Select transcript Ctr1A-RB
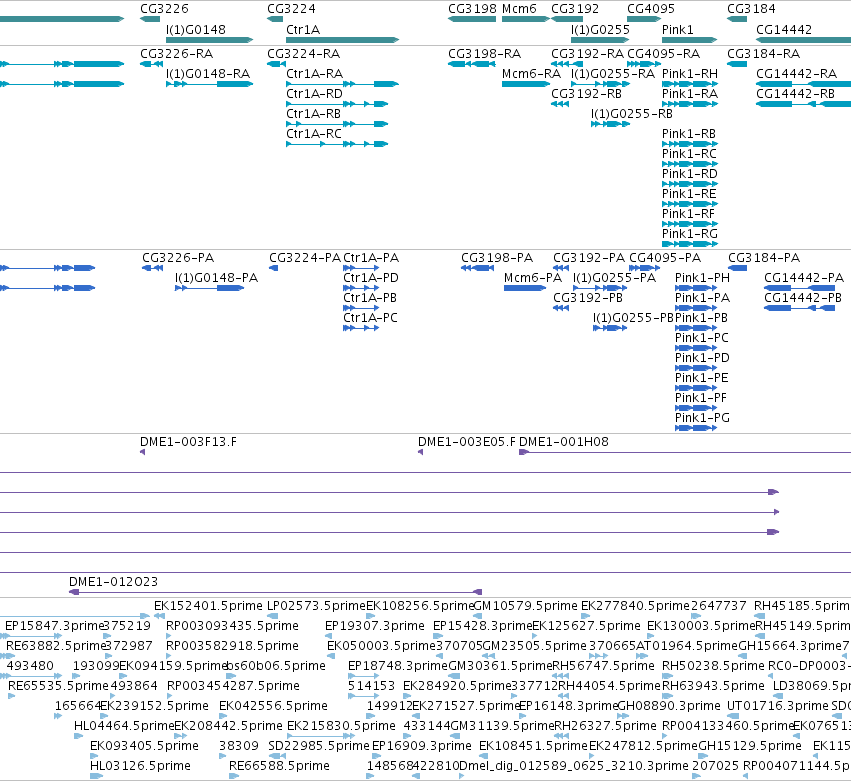The width and height of the screenshot is (851, 781). [x=313, y=114]
